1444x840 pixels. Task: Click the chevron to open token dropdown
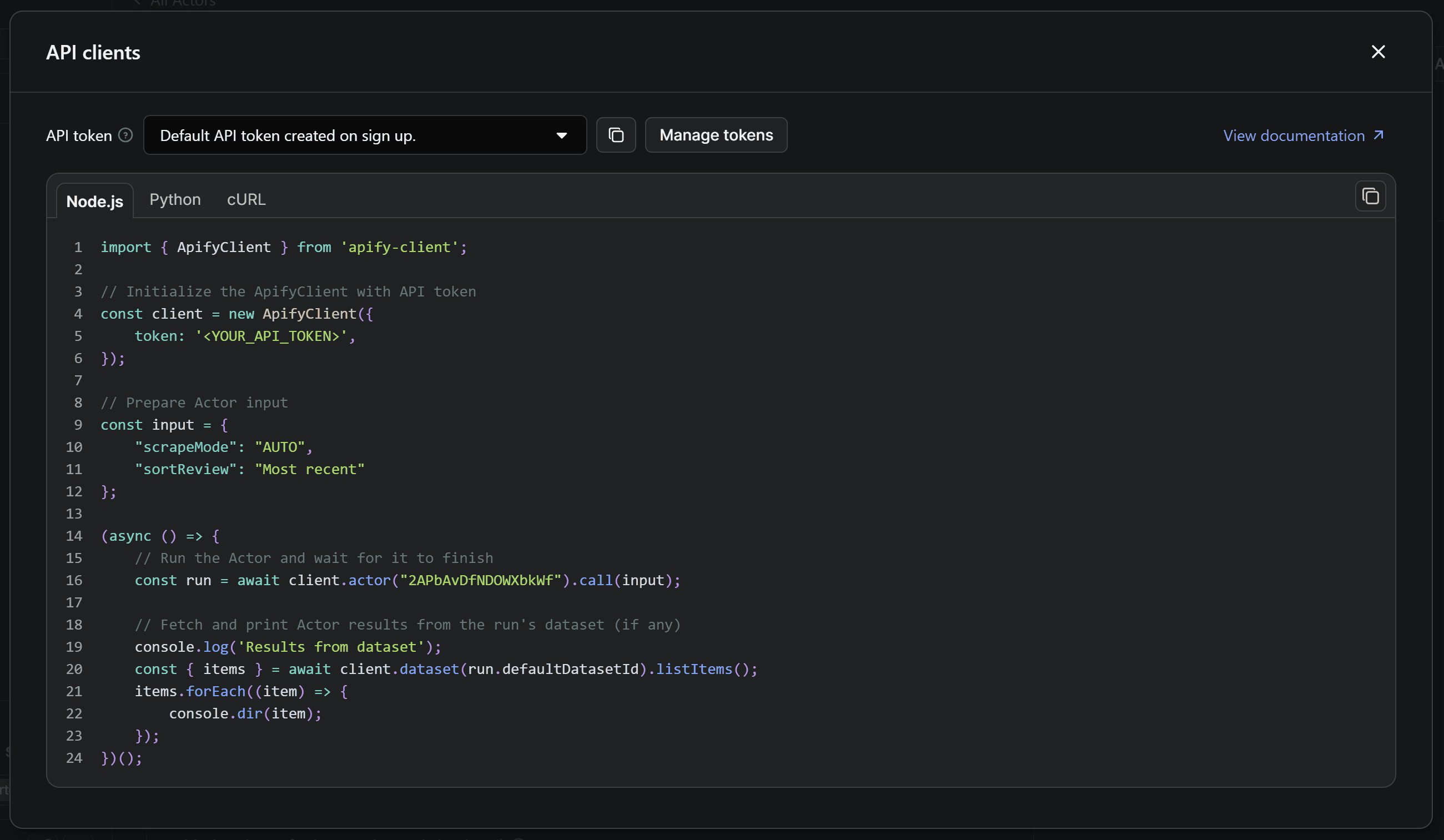562,136
